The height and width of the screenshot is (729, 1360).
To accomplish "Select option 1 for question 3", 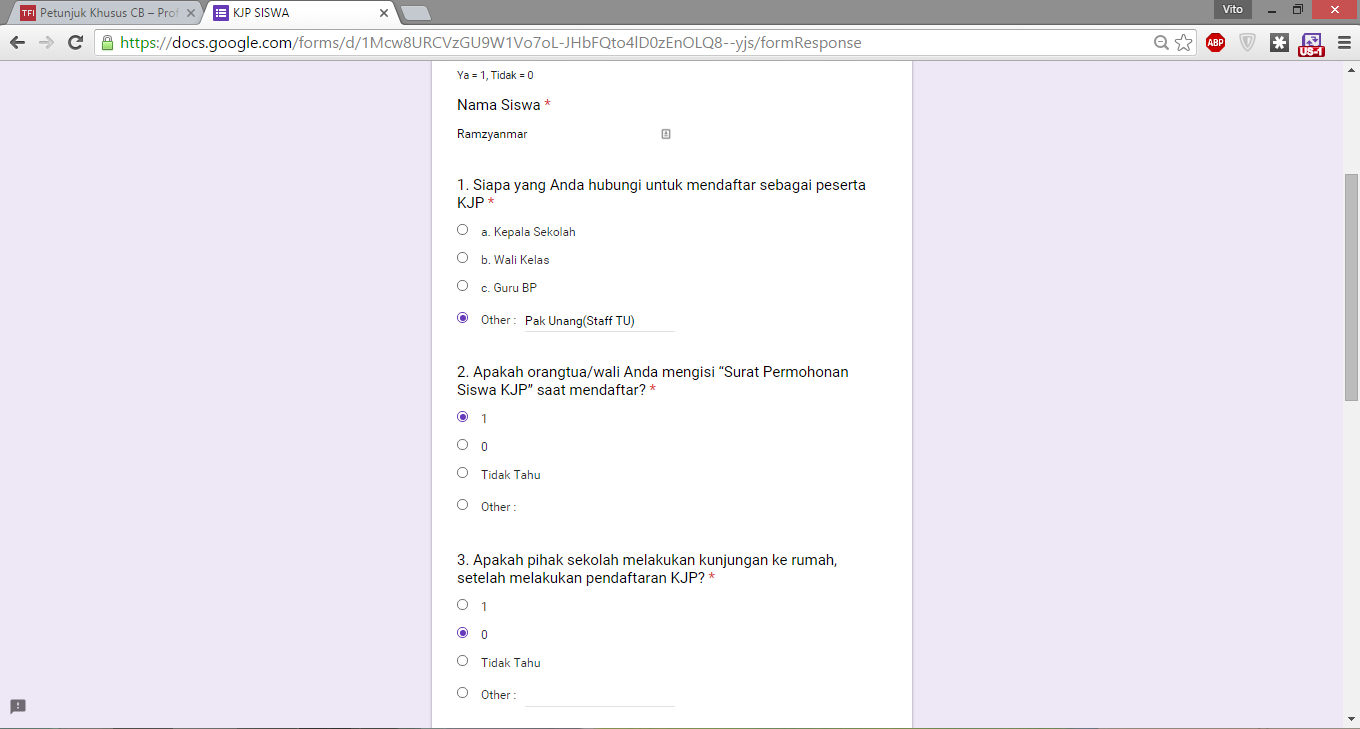I will tap(462, 604).
